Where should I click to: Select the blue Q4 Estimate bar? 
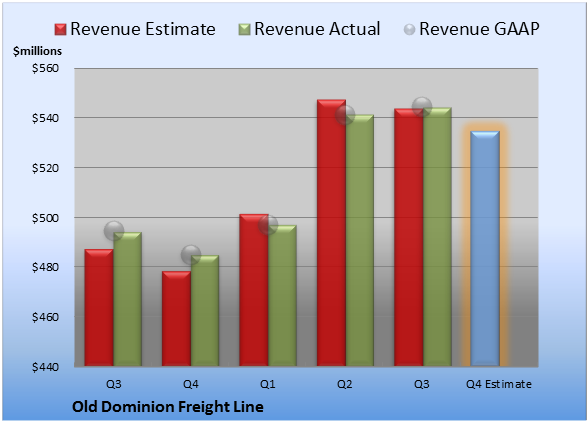pos(485,248)
